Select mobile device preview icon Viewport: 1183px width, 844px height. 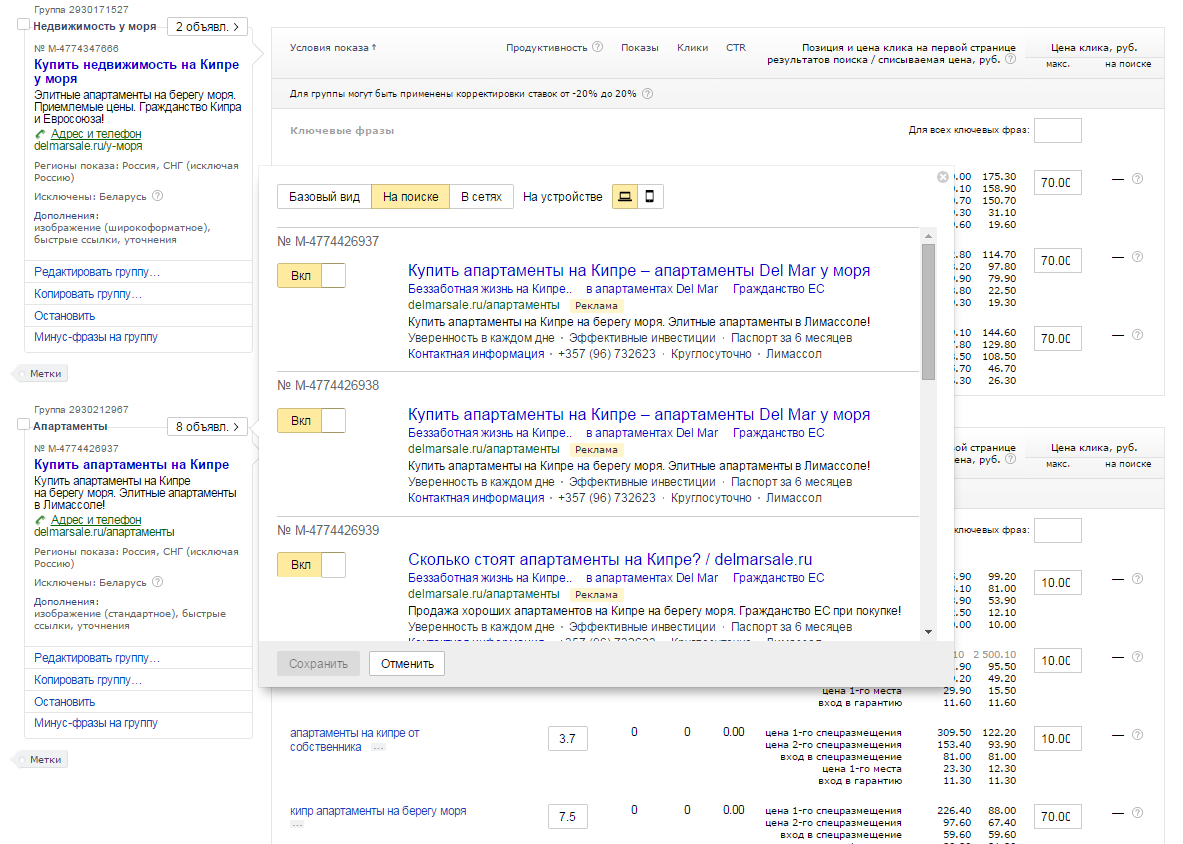(650, 197)
